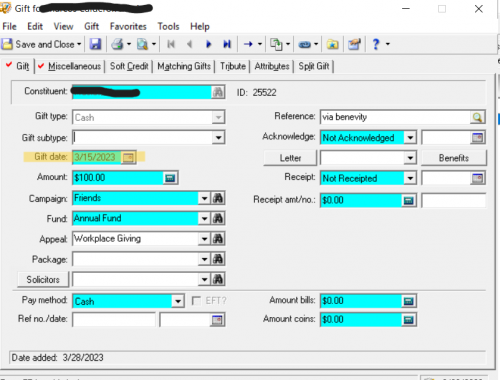500x380 pixels.
Task: Open the Acknowledge date calendar icon
Action: [x=478, y=137]
